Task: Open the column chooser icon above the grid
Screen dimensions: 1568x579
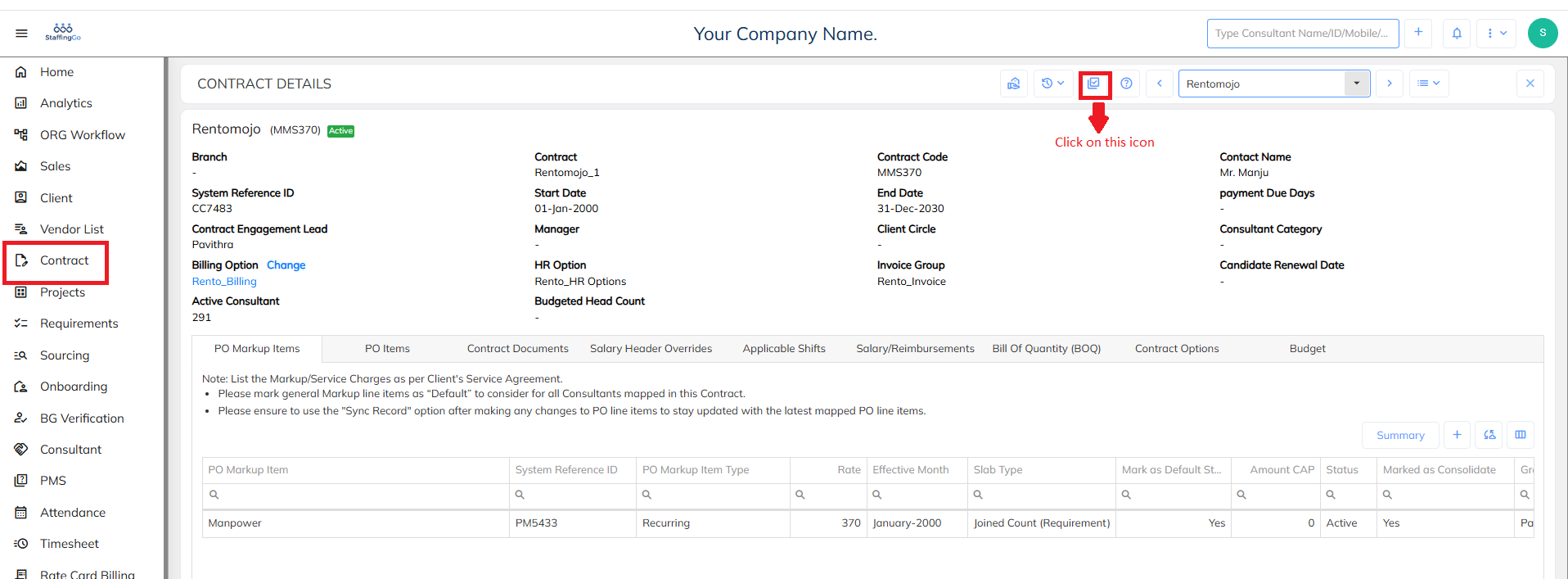Action: [x=1521, y=435]
